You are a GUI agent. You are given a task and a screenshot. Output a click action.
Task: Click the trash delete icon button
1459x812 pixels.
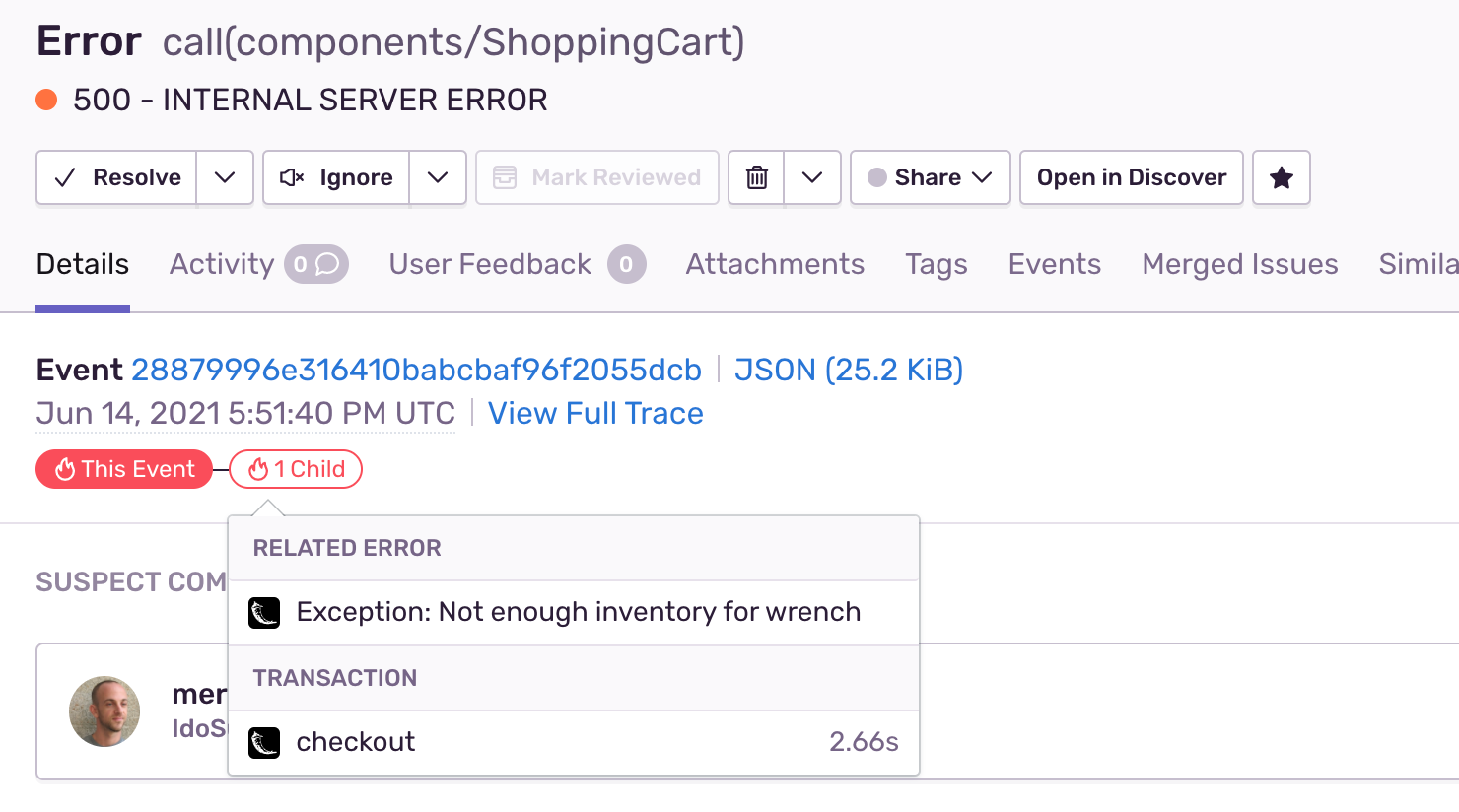(756, 177)
